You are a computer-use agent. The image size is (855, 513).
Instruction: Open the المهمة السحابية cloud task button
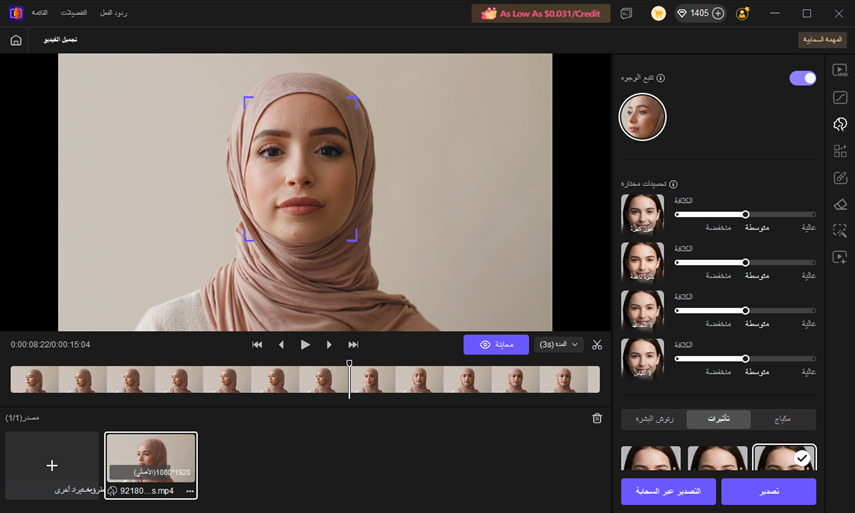coord(822,40)
